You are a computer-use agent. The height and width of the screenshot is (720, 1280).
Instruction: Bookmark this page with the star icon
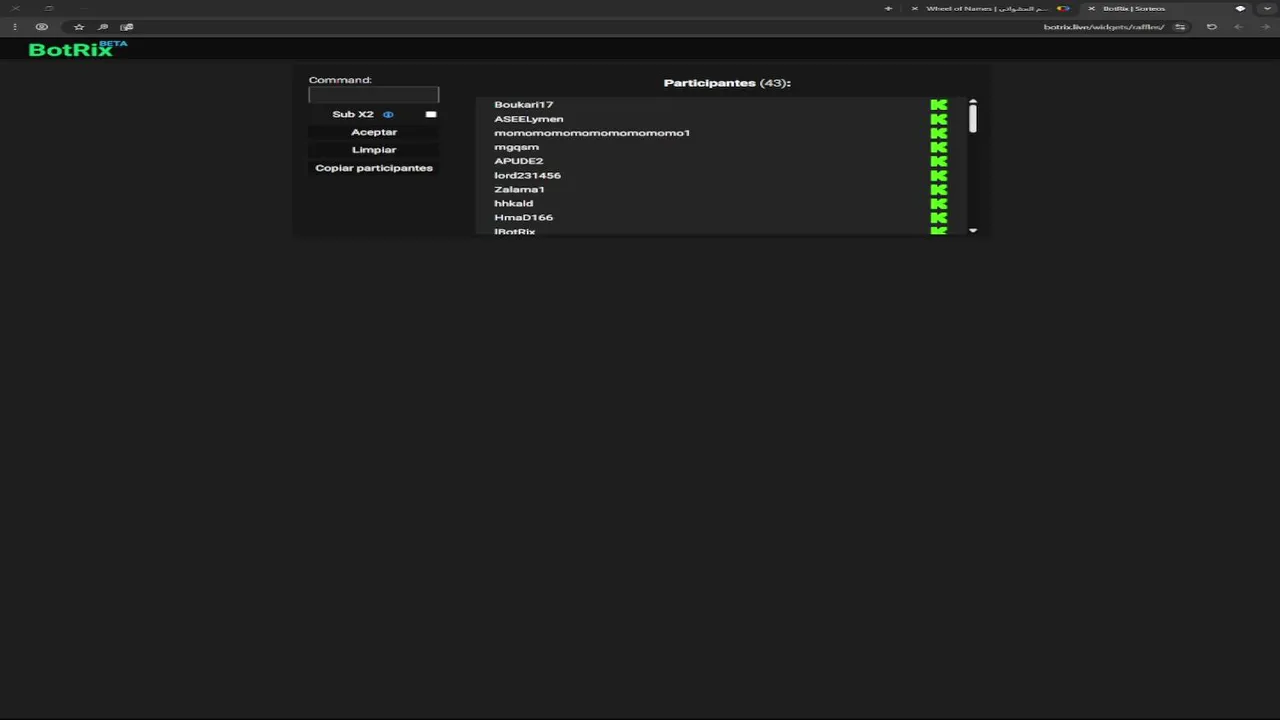(79, 27)
